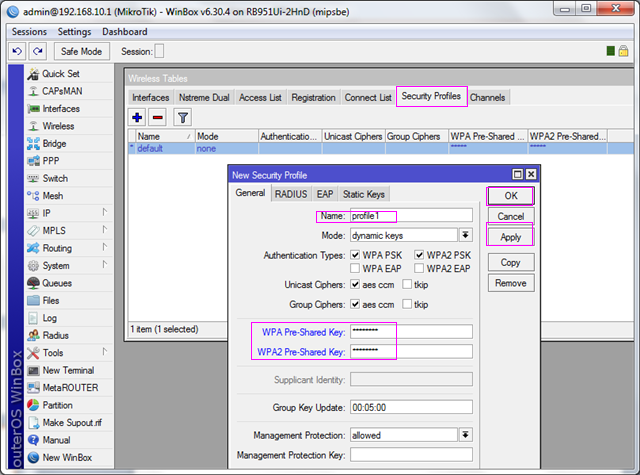Click the Copy button
640x475 pixels.
pos(511,262)
